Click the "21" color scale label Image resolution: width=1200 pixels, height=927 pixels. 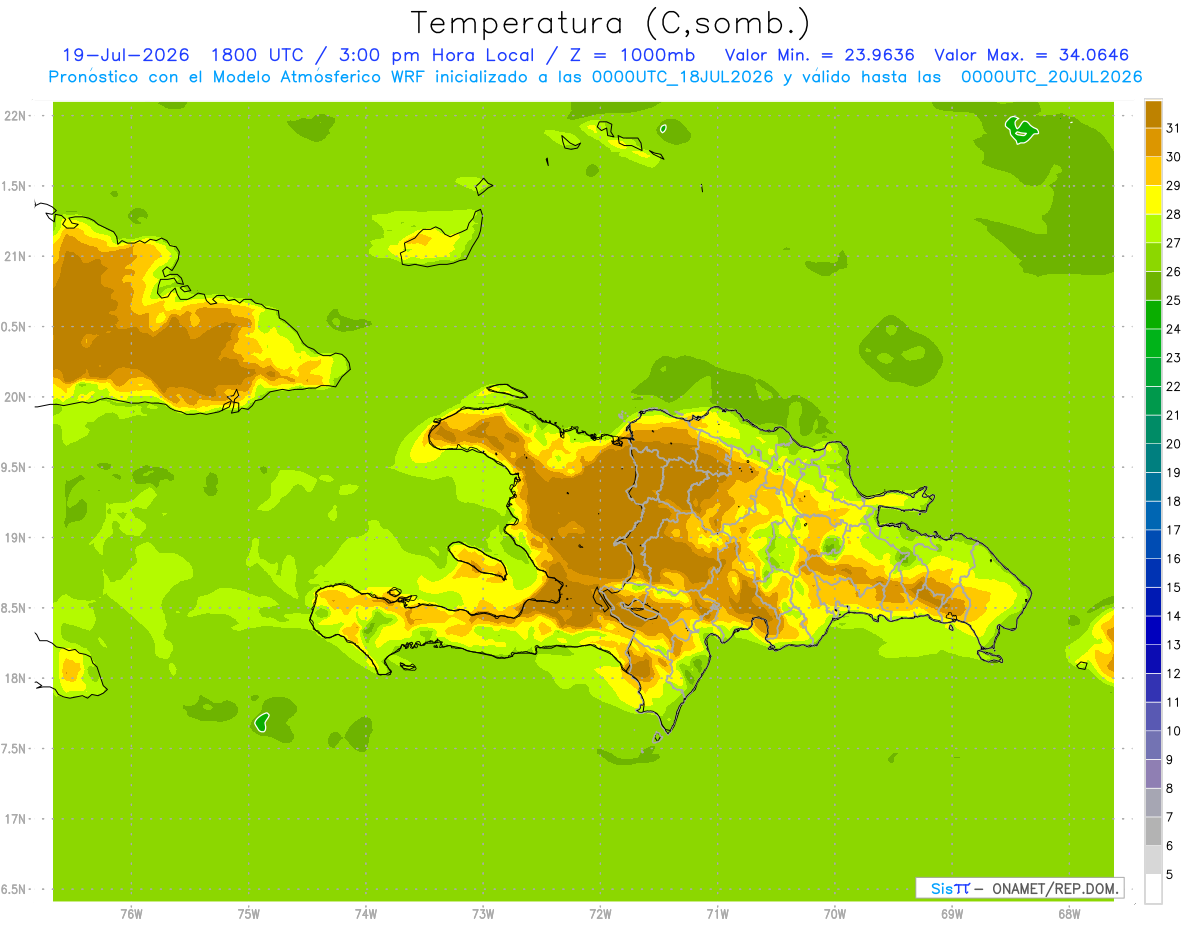(1174, 415)
